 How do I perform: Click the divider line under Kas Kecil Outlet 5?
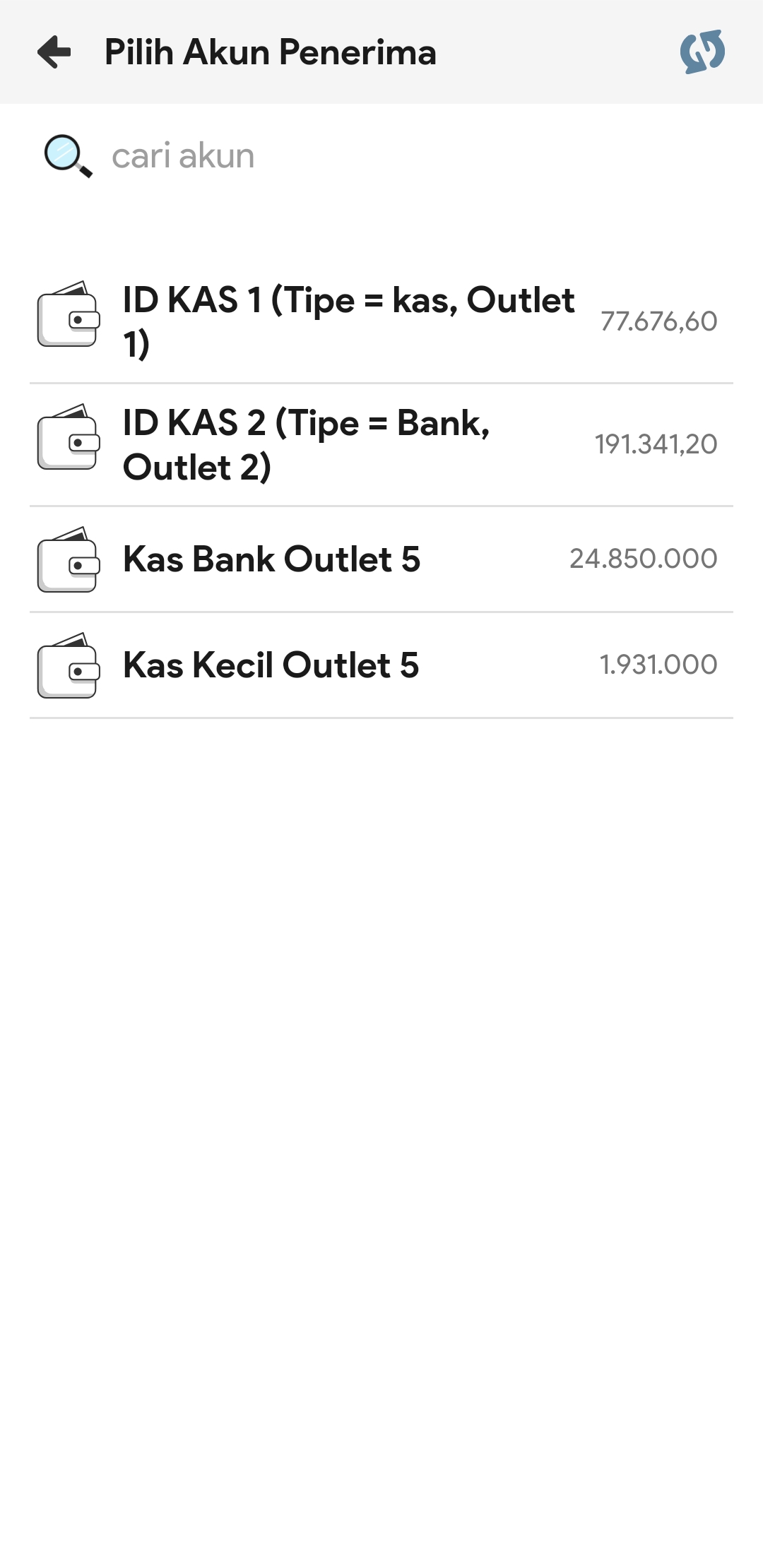[x=381, y=718]
